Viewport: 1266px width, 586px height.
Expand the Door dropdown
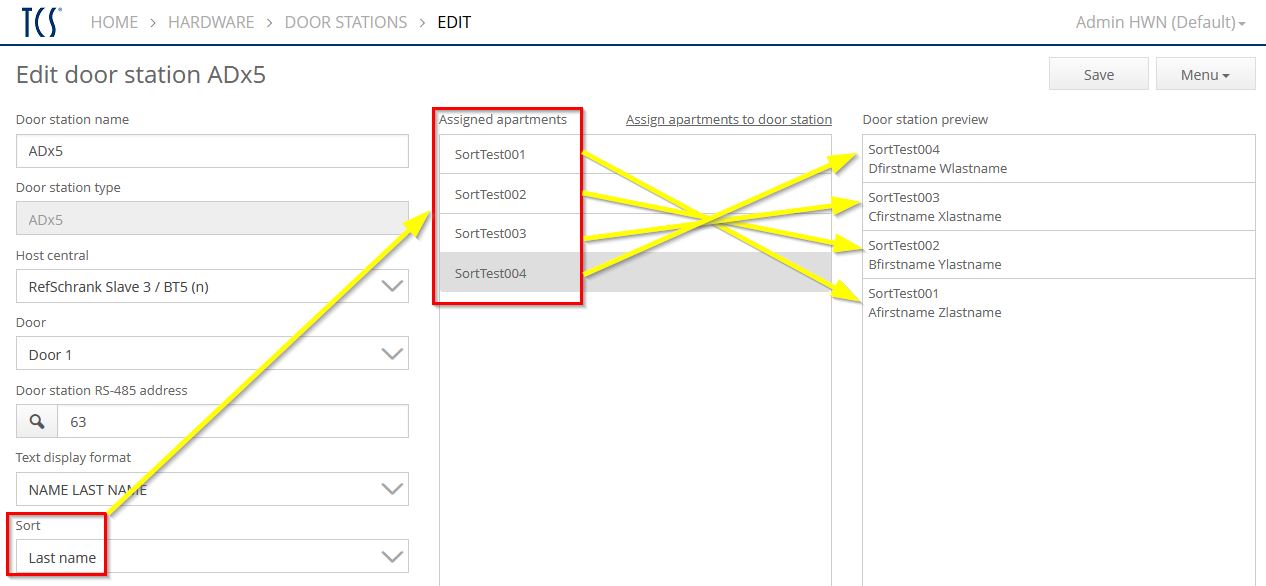212,355
